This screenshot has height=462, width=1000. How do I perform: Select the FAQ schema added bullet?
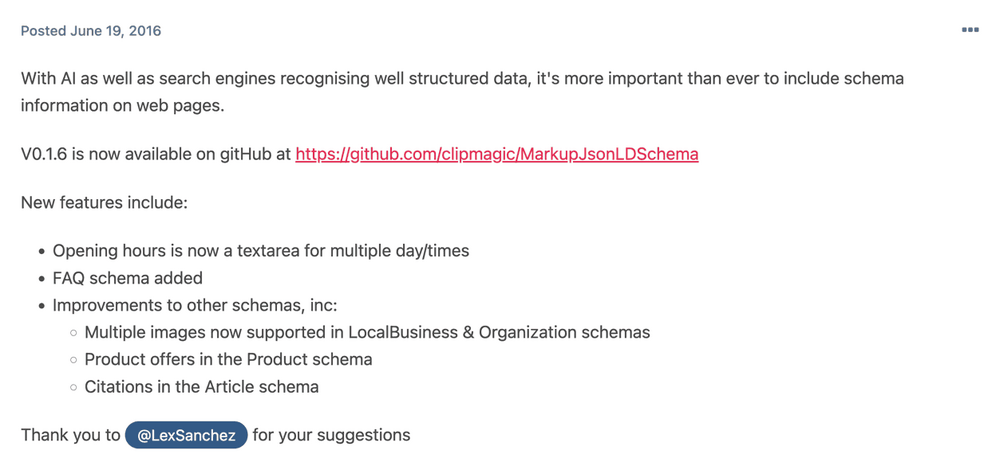127,278
